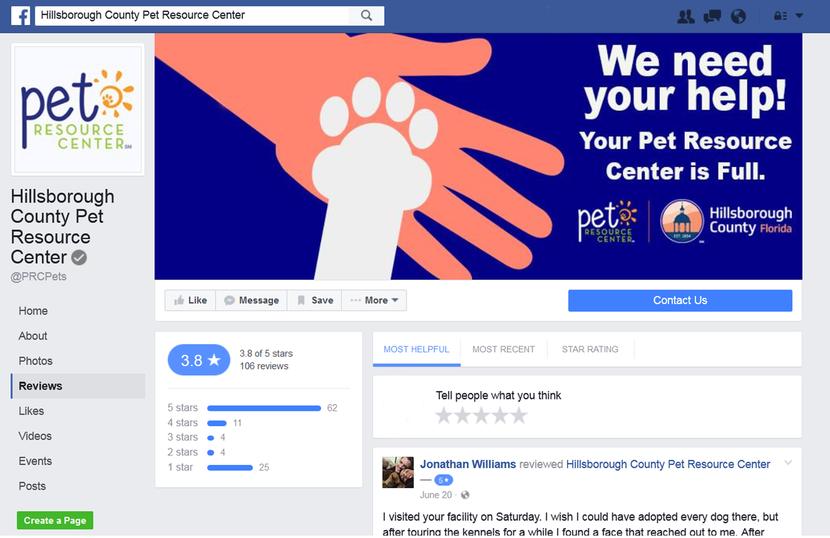Expand the review options chevron
Image resolution: width=830 pixels, height=538 pixels.
click(788, 463)
